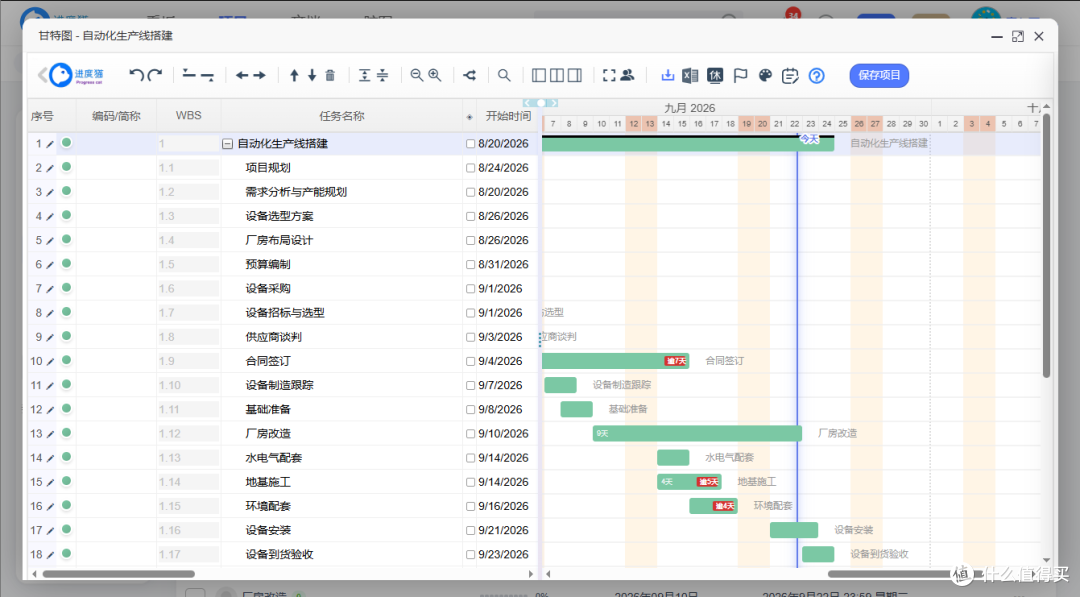Open the search magnifier tool
1080x597 pixels.
[x=504, y=75]
